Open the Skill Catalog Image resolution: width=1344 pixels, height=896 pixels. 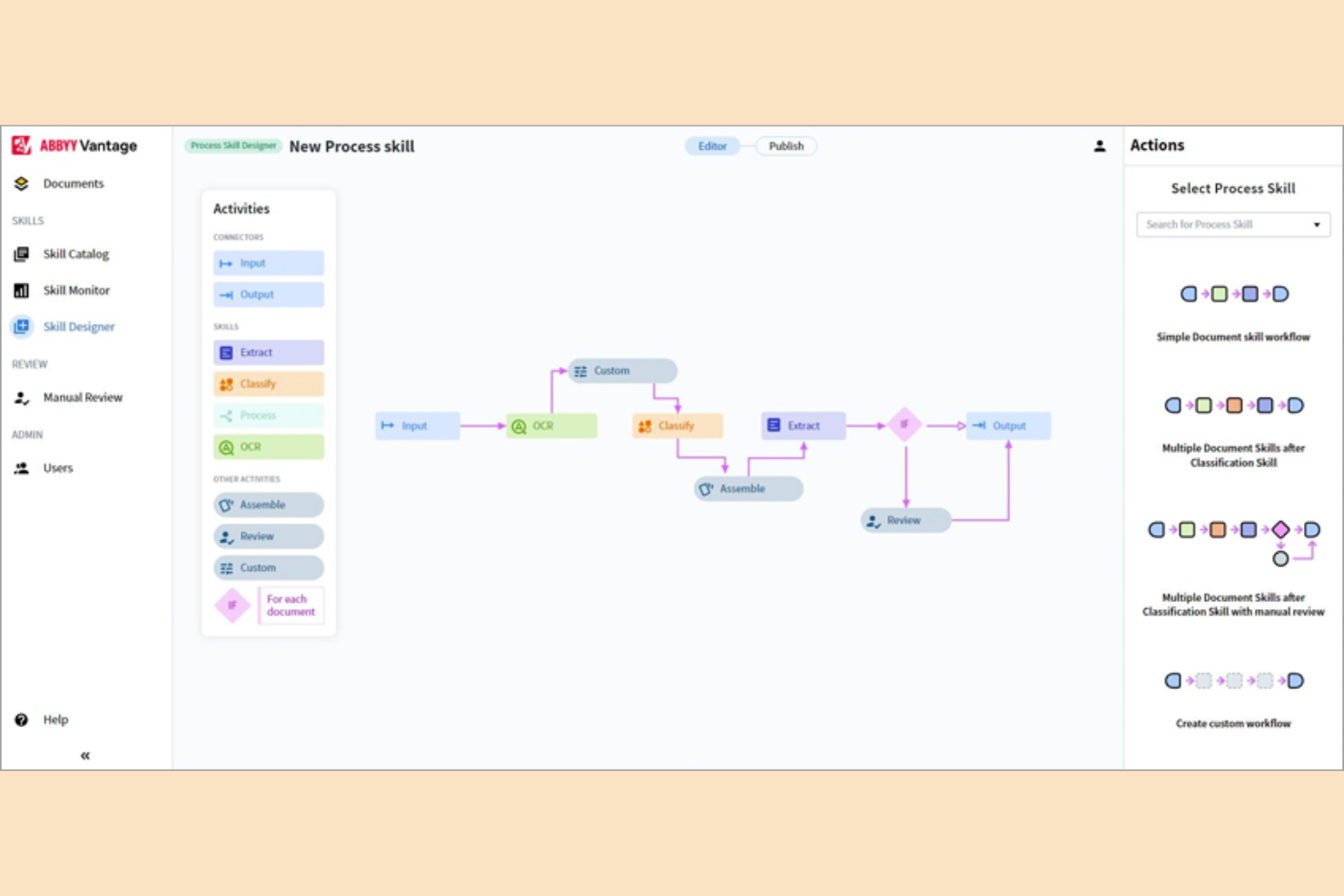[75, 253]
